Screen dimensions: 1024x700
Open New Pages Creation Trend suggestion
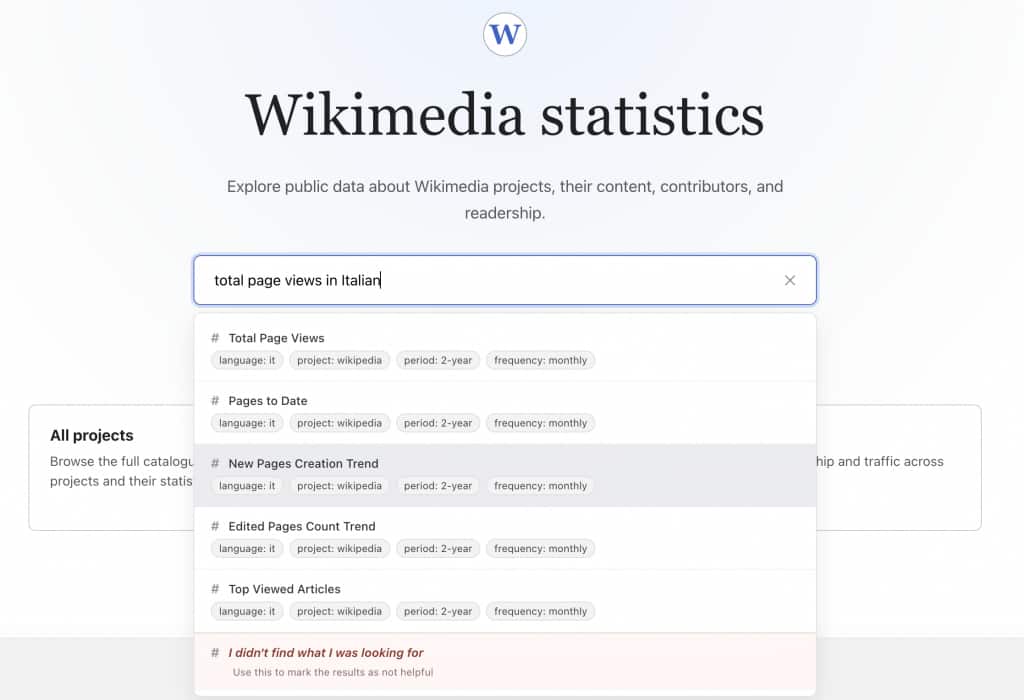[505, 475]
